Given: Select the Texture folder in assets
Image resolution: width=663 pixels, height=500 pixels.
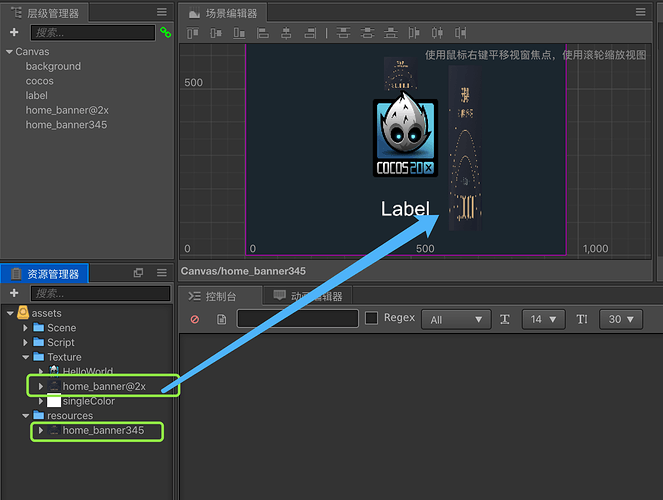Looking at the screenshot, I should pos(64,357).
